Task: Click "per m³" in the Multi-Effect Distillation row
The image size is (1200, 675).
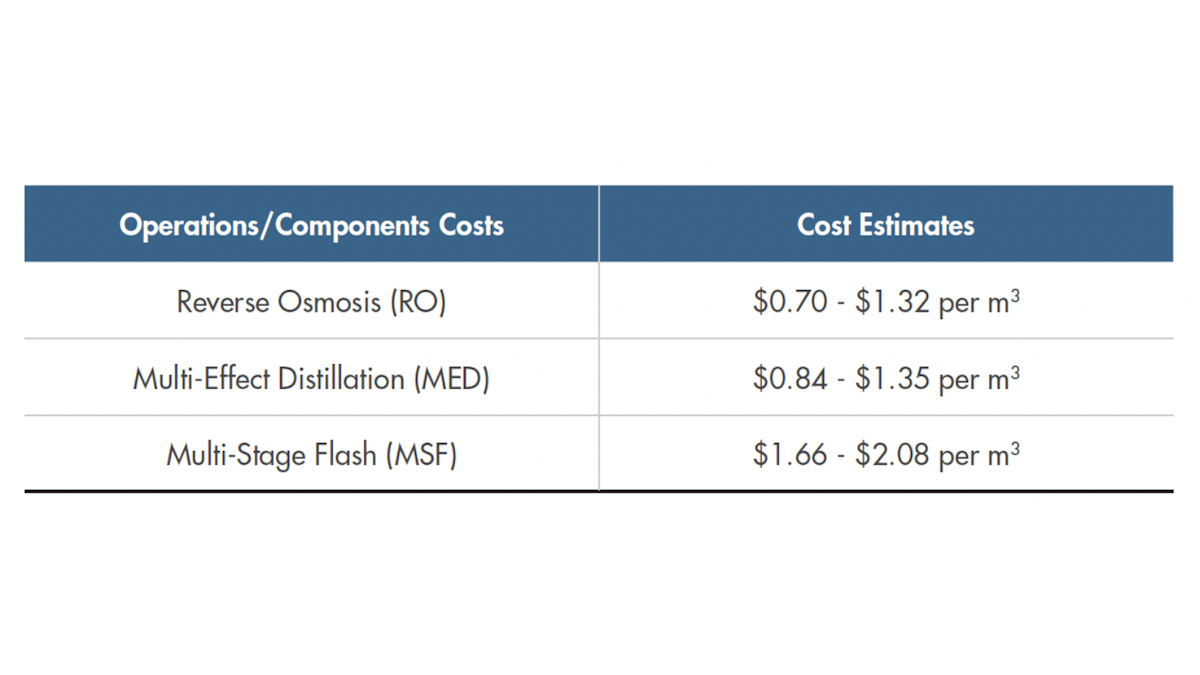Action: coord(979,380)
